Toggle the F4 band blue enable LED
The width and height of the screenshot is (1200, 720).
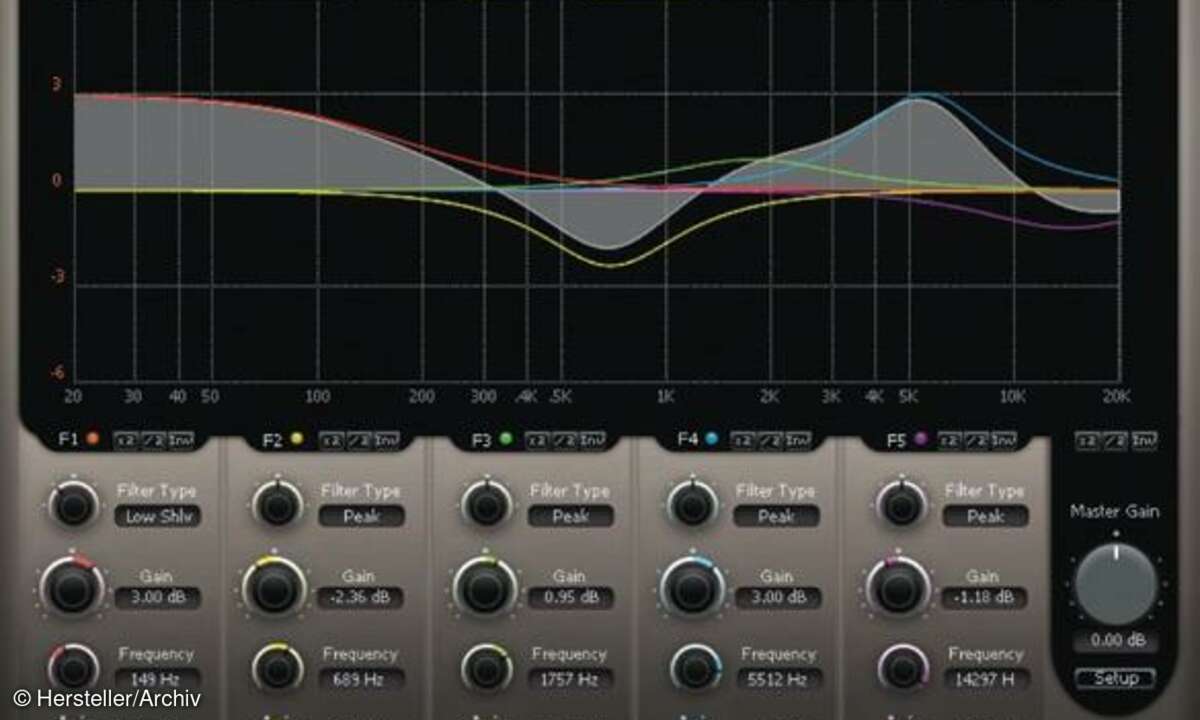click(x=711, y=439)
